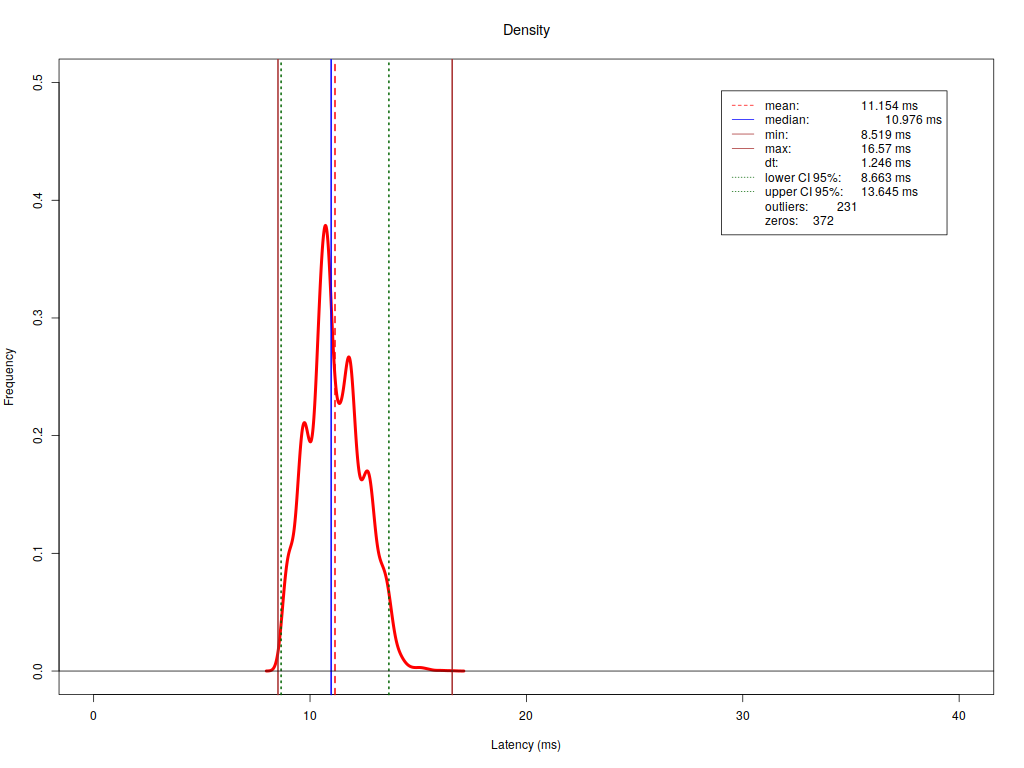Click the max value 16.57 ms
This screenshot has width=1024, height=768.
coord(885,149)
